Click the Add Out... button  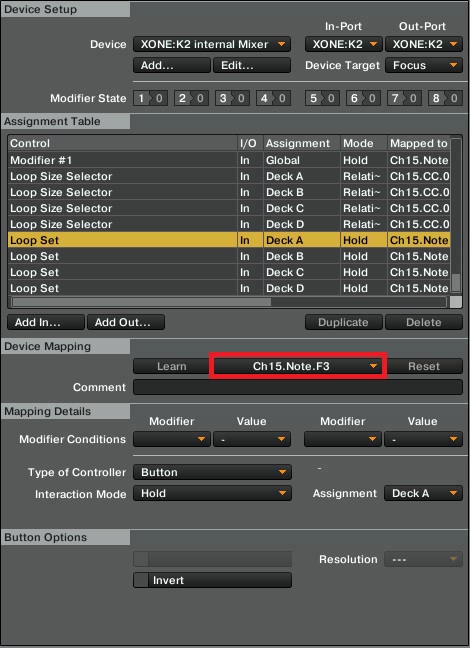coord(126,322)
